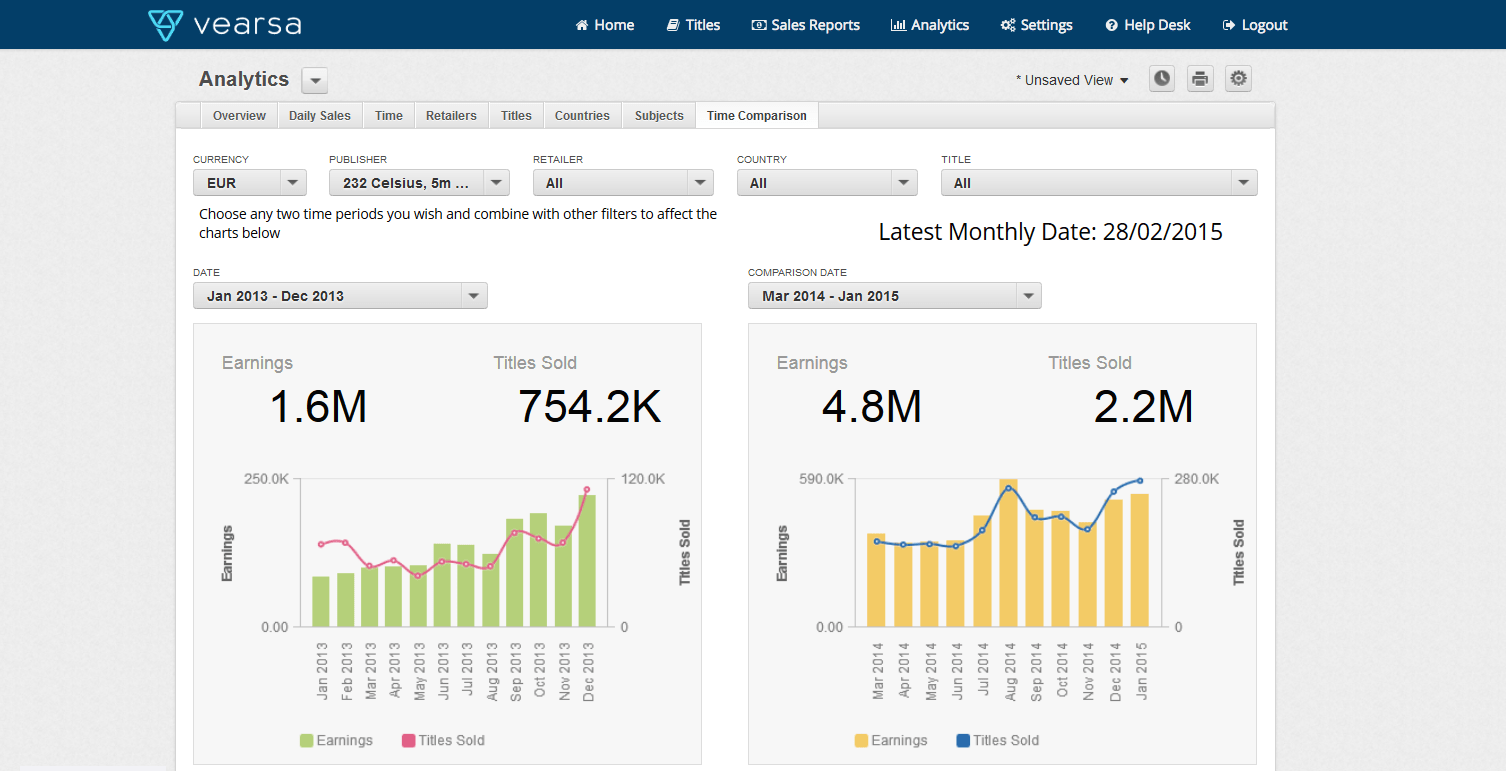Screen dimensions: 1506x771
Task: Click the Vearsa logo icon
Action: (x=165, y=25)
